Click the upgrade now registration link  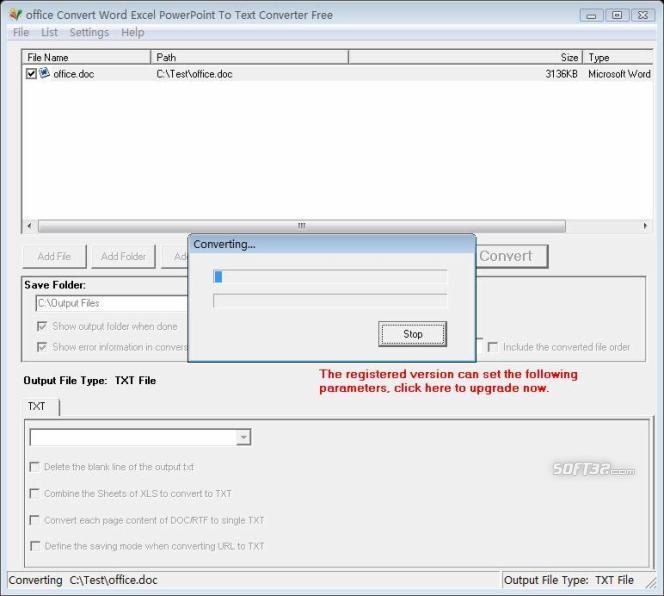448,381
